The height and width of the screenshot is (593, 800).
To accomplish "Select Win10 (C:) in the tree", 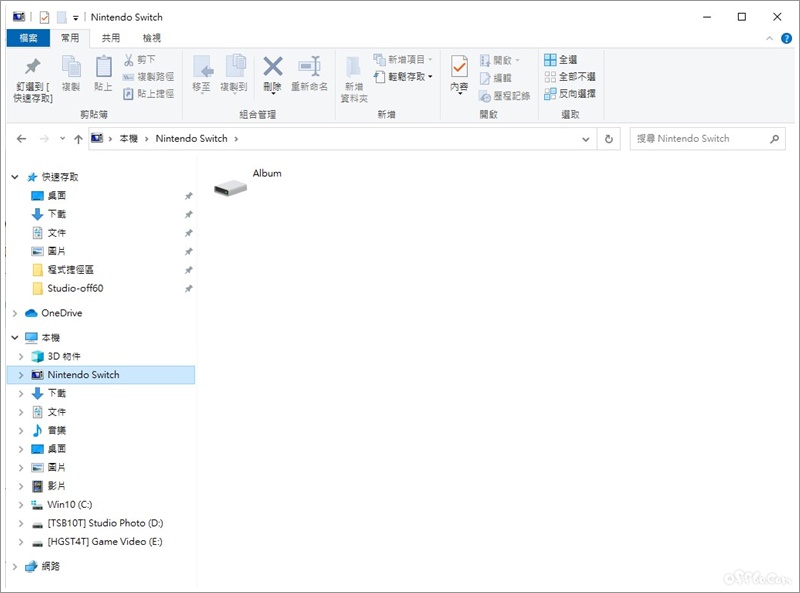I will 69,505.
